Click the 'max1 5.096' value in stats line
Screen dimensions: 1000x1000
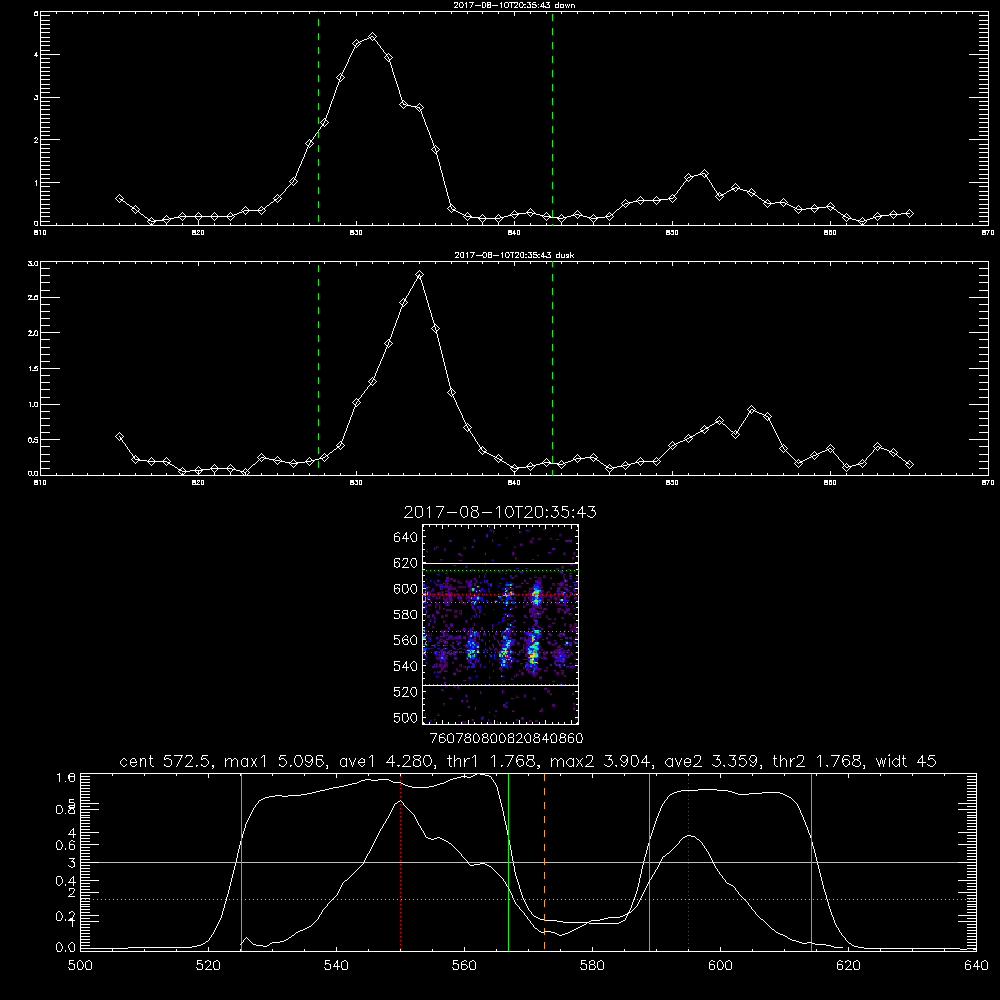pos(275,761)
